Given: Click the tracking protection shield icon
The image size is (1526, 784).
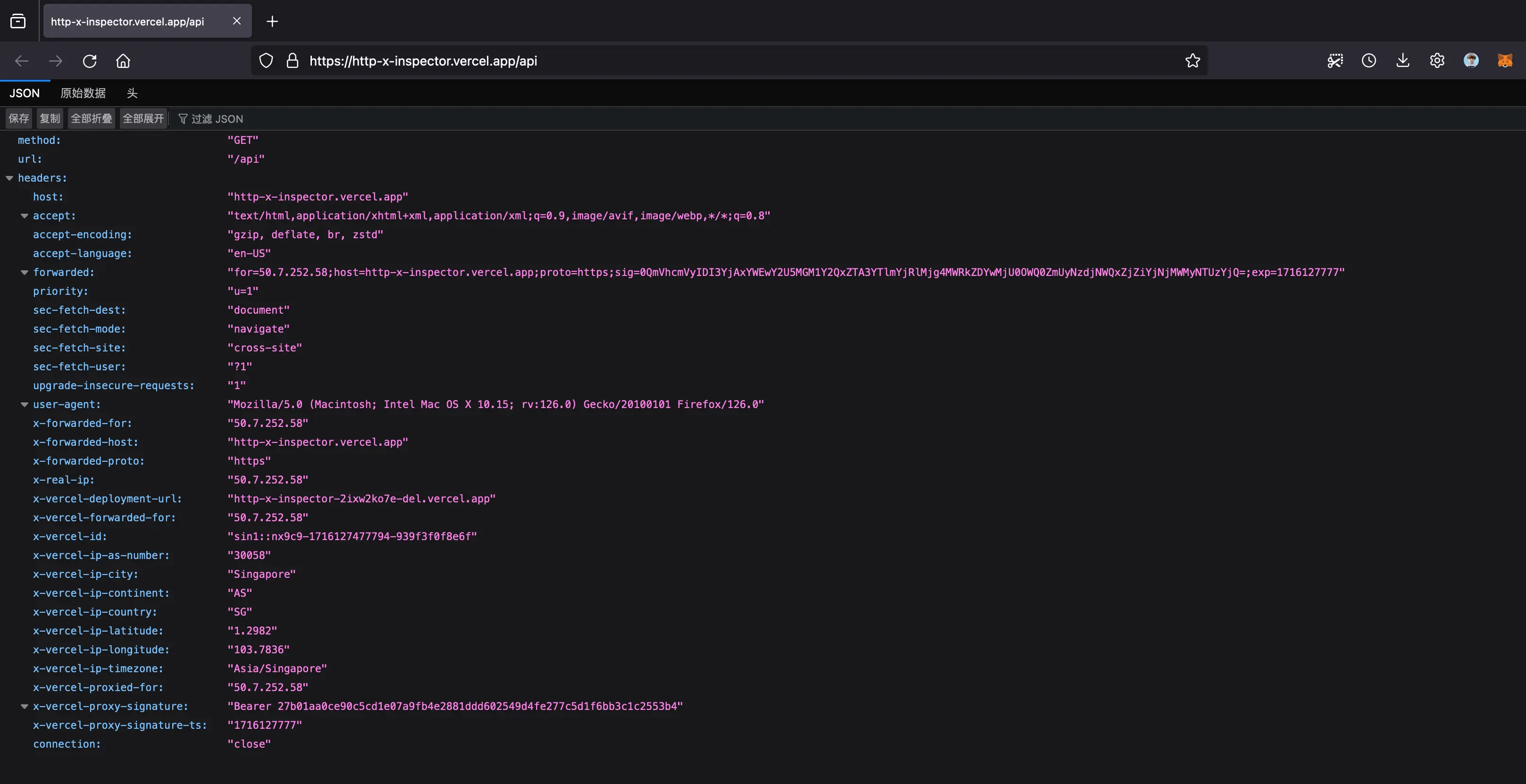Looking at the screenshot, I should click(x=266, y=61).
